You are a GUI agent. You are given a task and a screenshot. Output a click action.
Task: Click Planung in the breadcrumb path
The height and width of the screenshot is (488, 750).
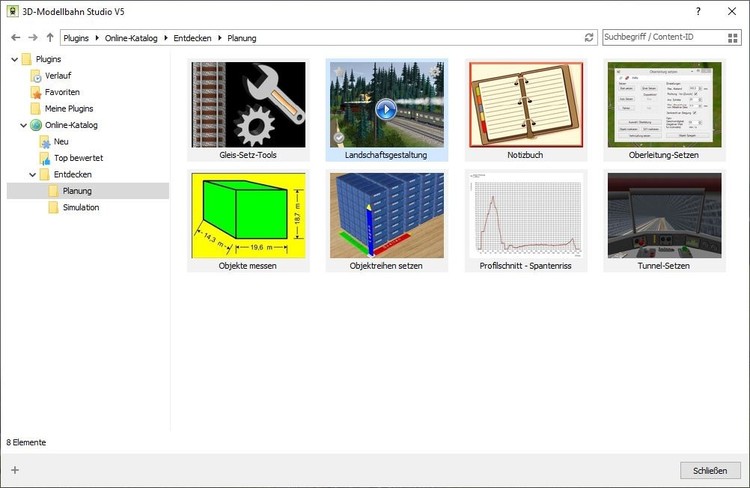pyautogui.click(x=242, y=38)
